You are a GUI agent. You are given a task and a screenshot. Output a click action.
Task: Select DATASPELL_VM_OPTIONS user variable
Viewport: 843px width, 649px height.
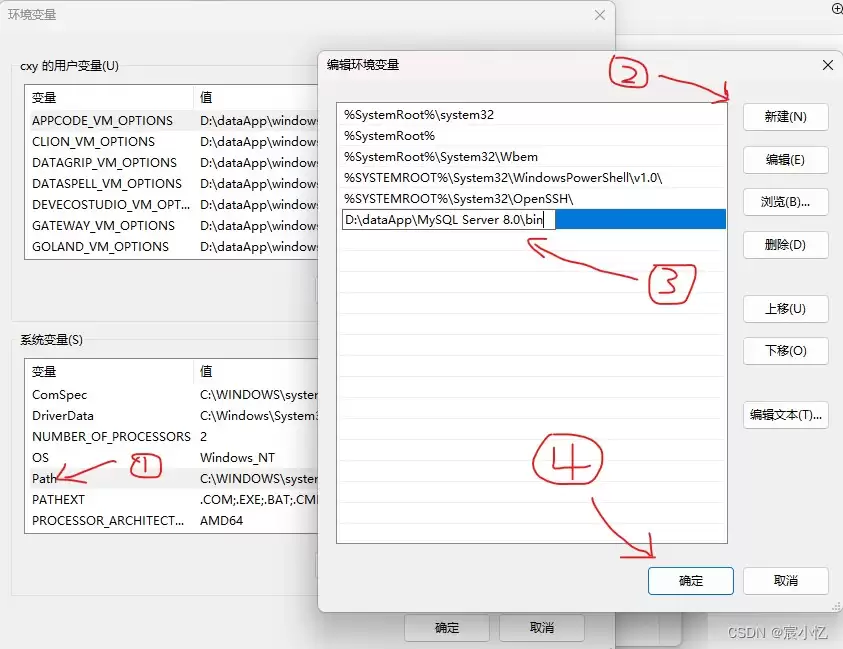point(172,183)
